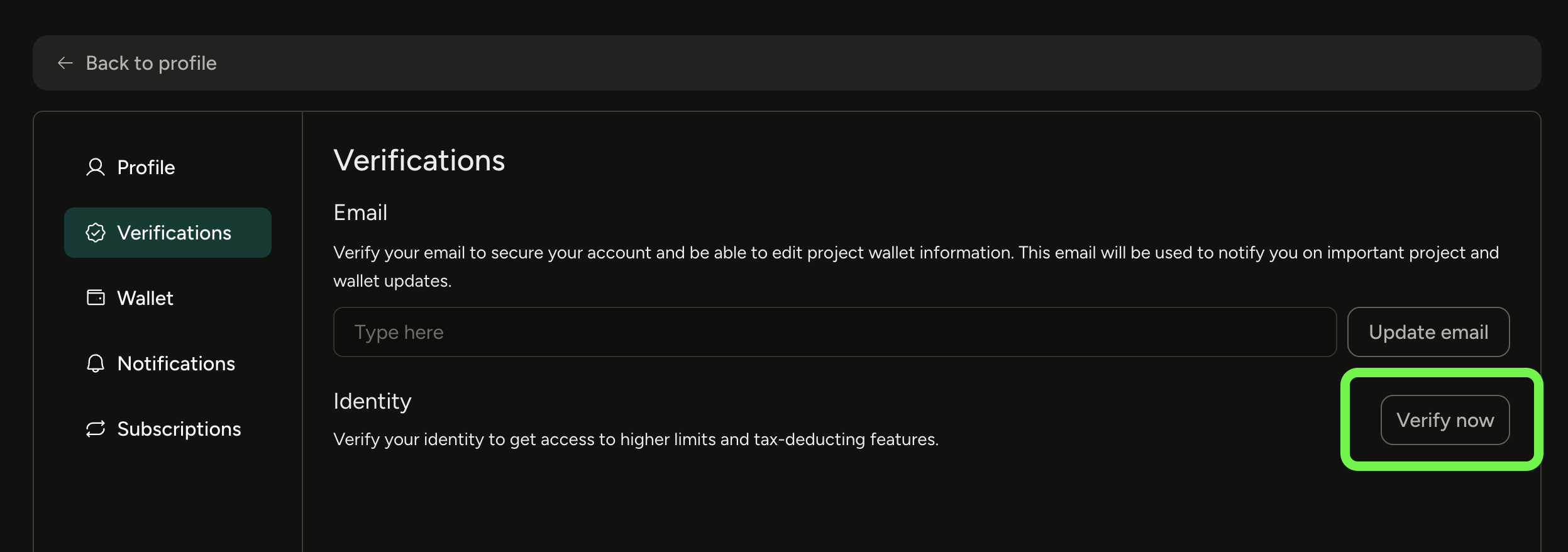The image size is (1568, 552).
Task: Open the Profile settings section
Action: click(x=146, y=167)
